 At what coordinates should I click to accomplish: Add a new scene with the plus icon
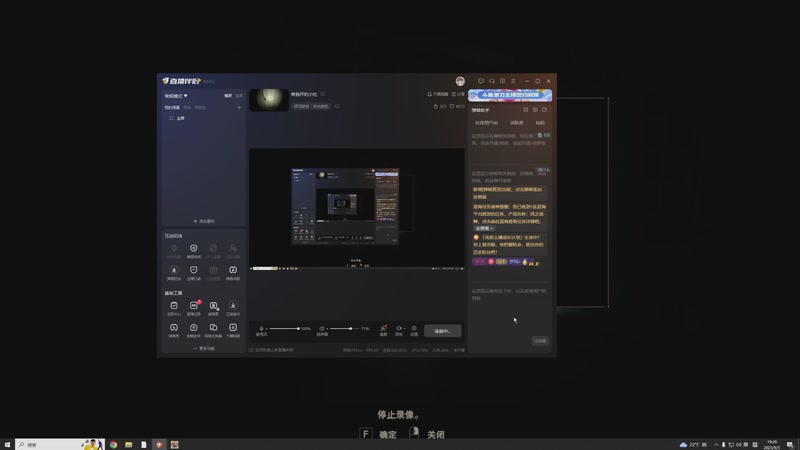click(x=239, y=108)
